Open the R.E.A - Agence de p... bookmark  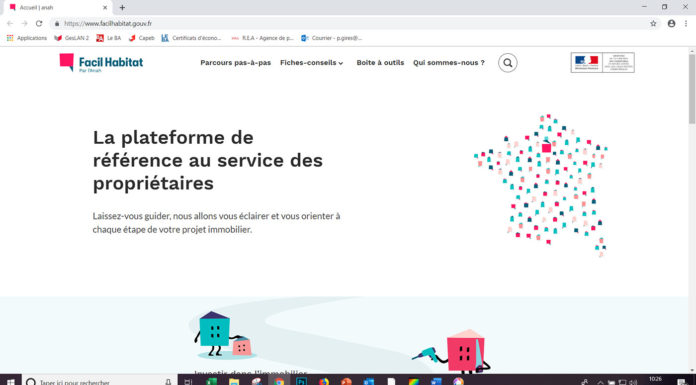tap(262, 38)
